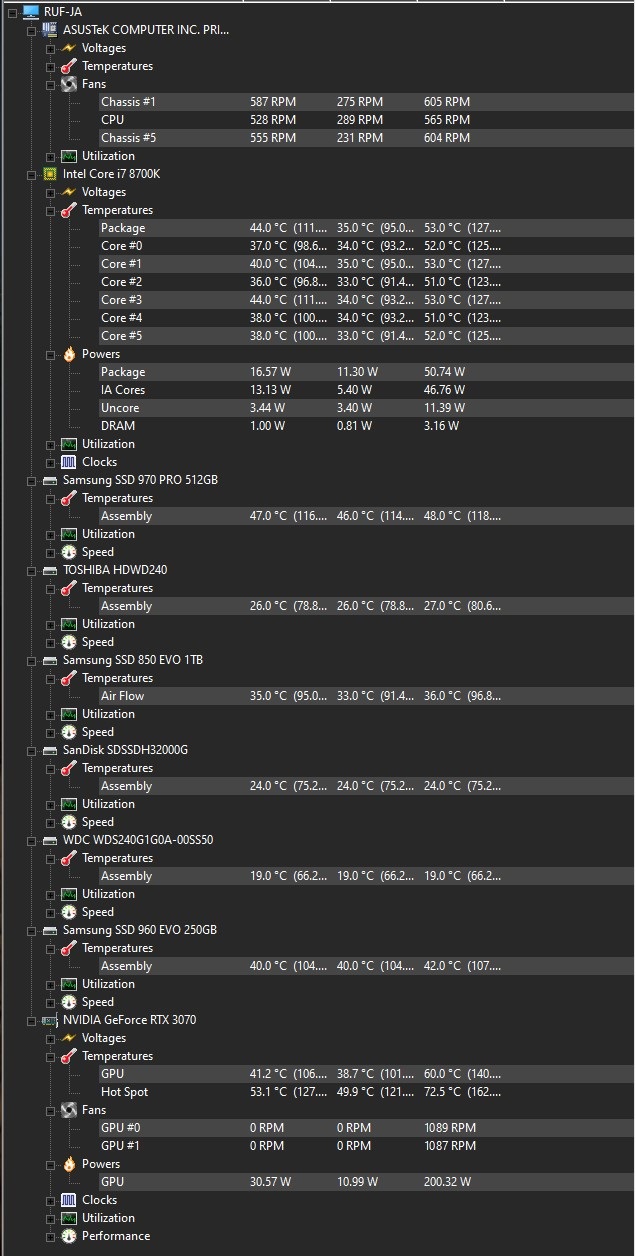This screenshot has width=636, height=1256.
Task: Select the Core #0 temperature row
Action: pos(366,246)
